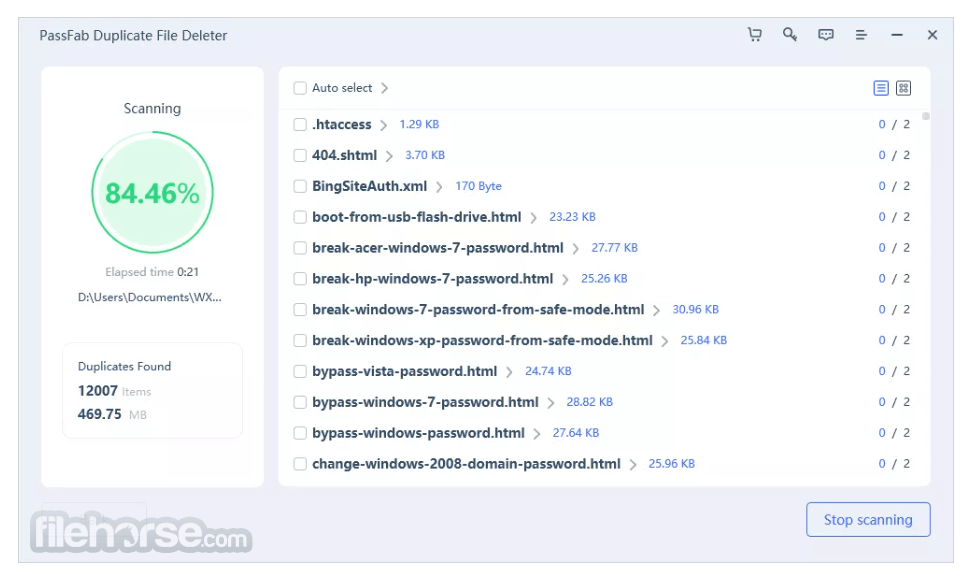Click boot-from-usb-flash-drive.html file name
Viewport: 972px width, 583px height.
point(417,217)
